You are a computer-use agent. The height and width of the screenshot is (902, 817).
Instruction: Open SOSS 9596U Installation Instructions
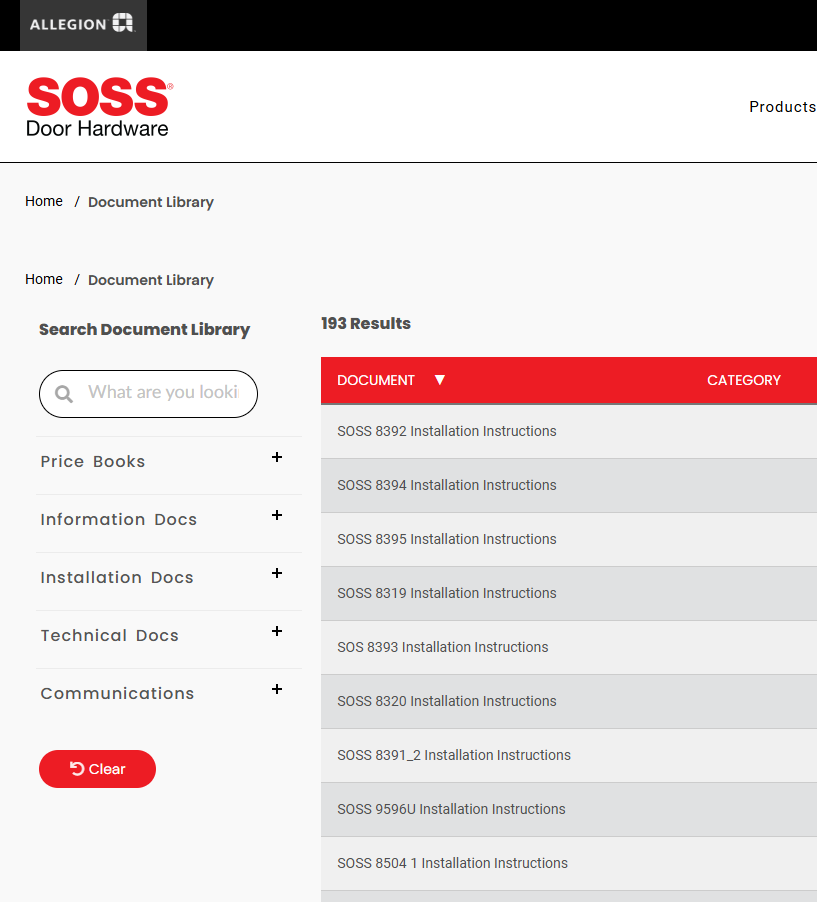pyautogui.click(x=451, y=809)
